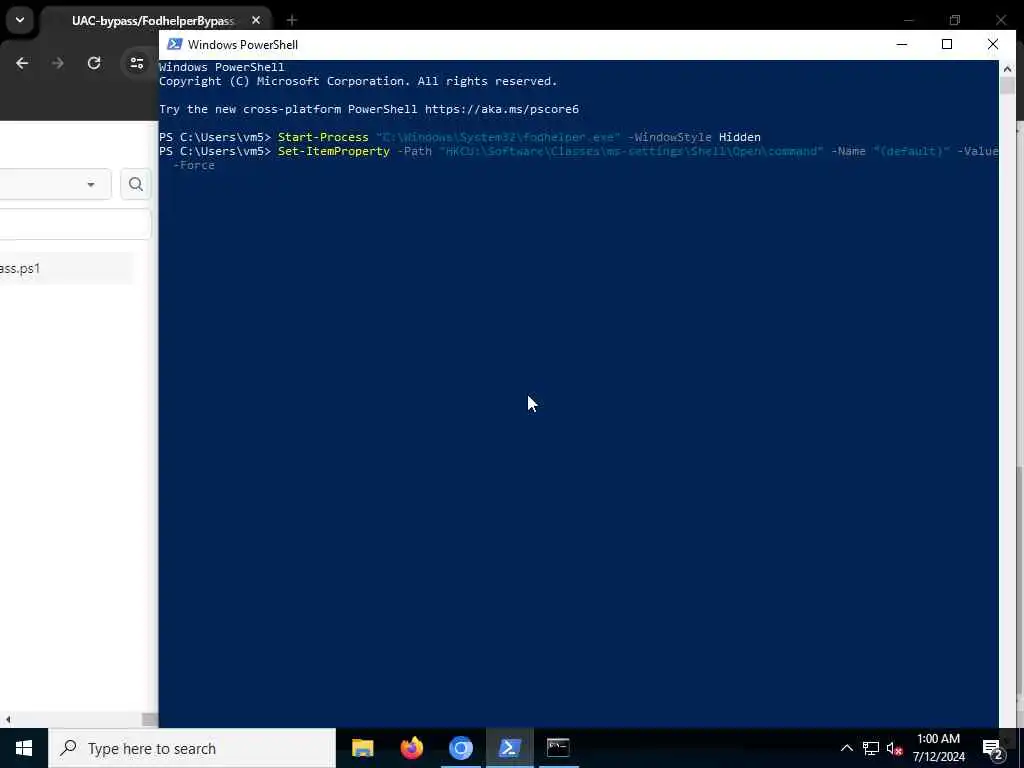The image size is (1024, 768).
Task: Show hidden system tray icons
Action: click(846, 748)
